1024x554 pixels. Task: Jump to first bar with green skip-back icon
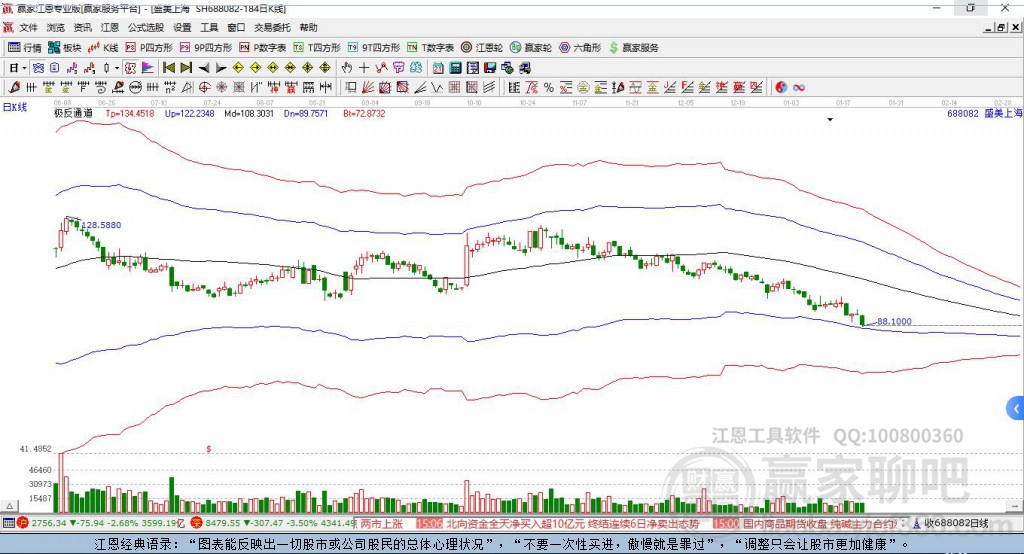pos(168,68)
